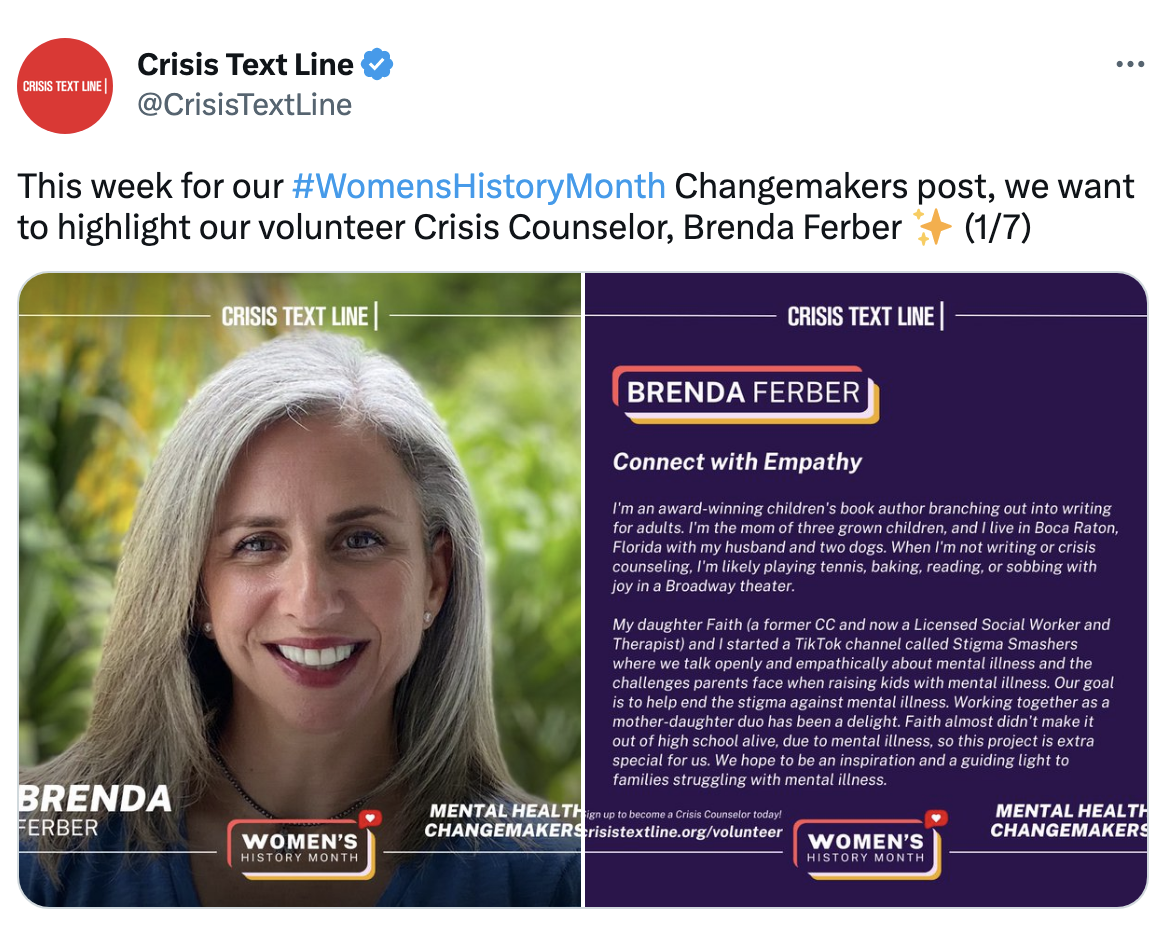Click the Crisis Text Line display name
The height and width of the screenshot is (930, 1170).
pyautogui.click(x=245, y=64)
